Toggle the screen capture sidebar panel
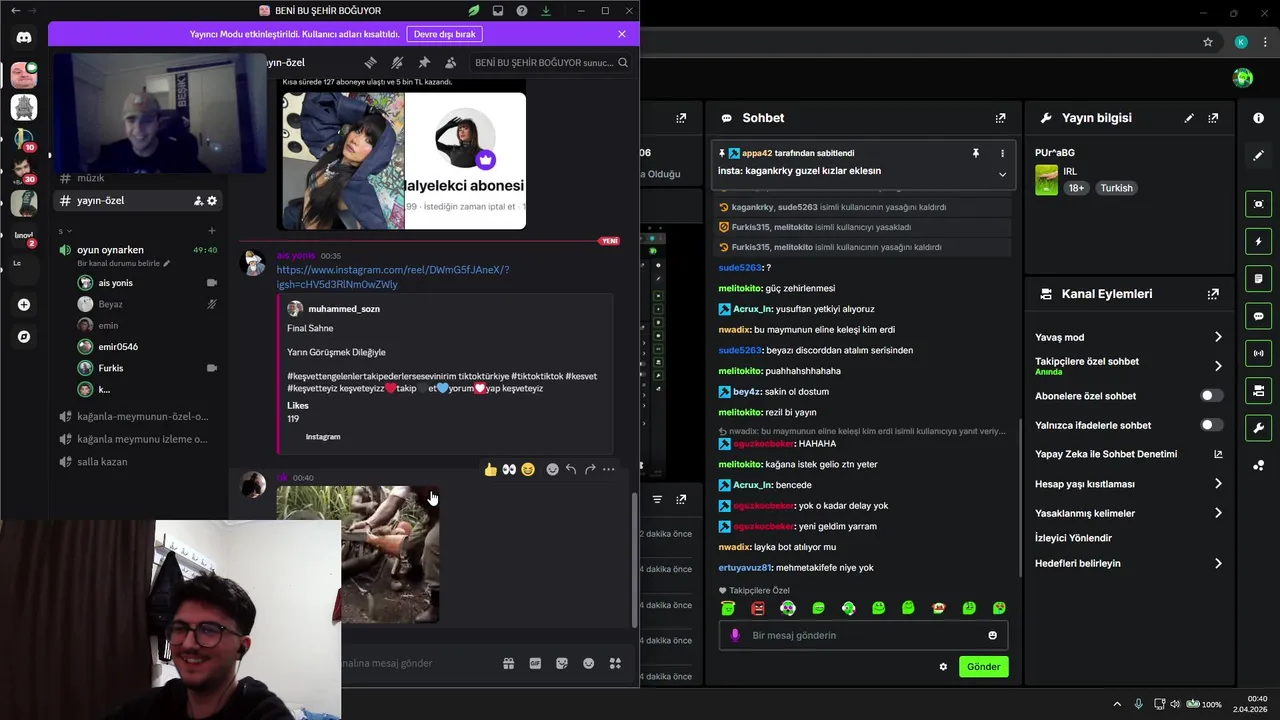 (x=1259, y=204)
